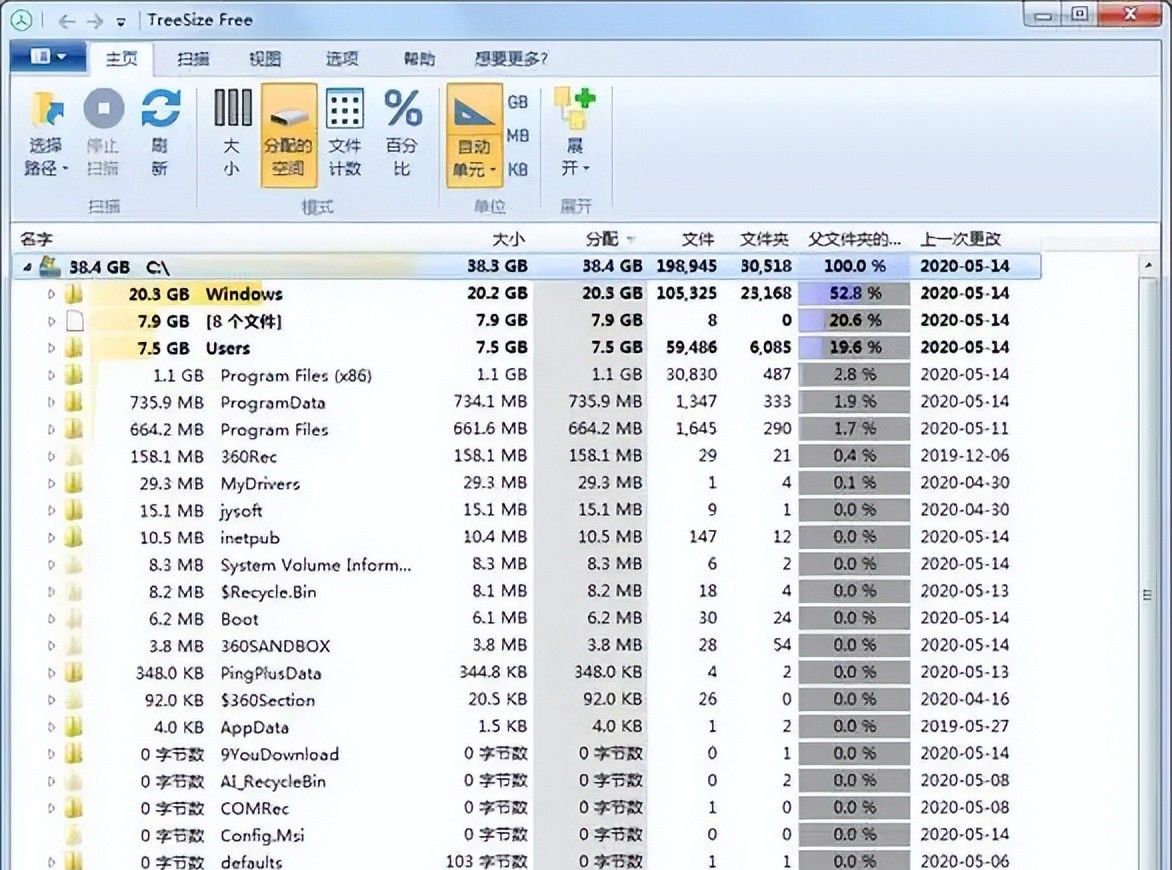Click the 19.6 % bar in Users row
The image size is (1172, 870).
click(854, 347)
